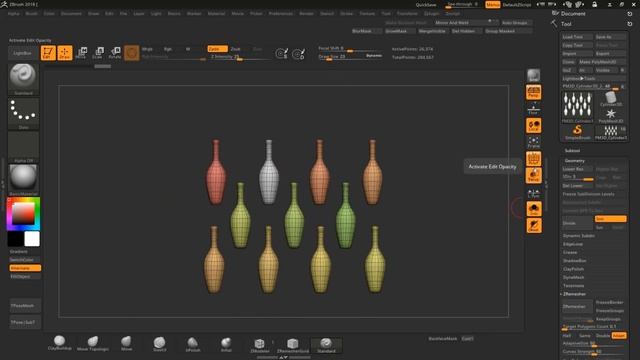This screenshot has width=640, height=360.
Task: Open the Alpha menu
Action: click(13, 13)
